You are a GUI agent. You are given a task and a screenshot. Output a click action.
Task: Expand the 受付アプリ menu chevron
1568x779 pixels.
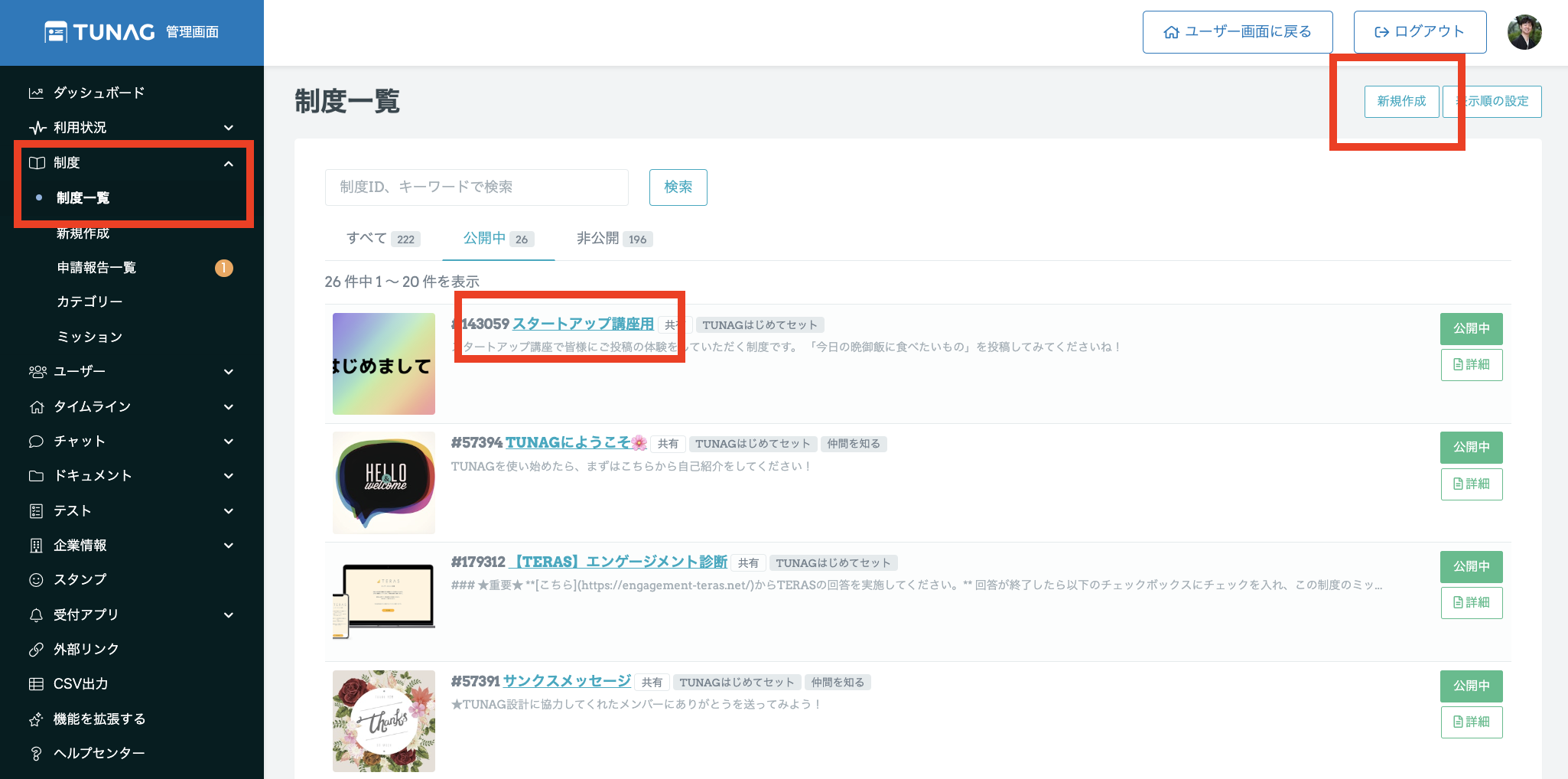[x=228, y=615]
